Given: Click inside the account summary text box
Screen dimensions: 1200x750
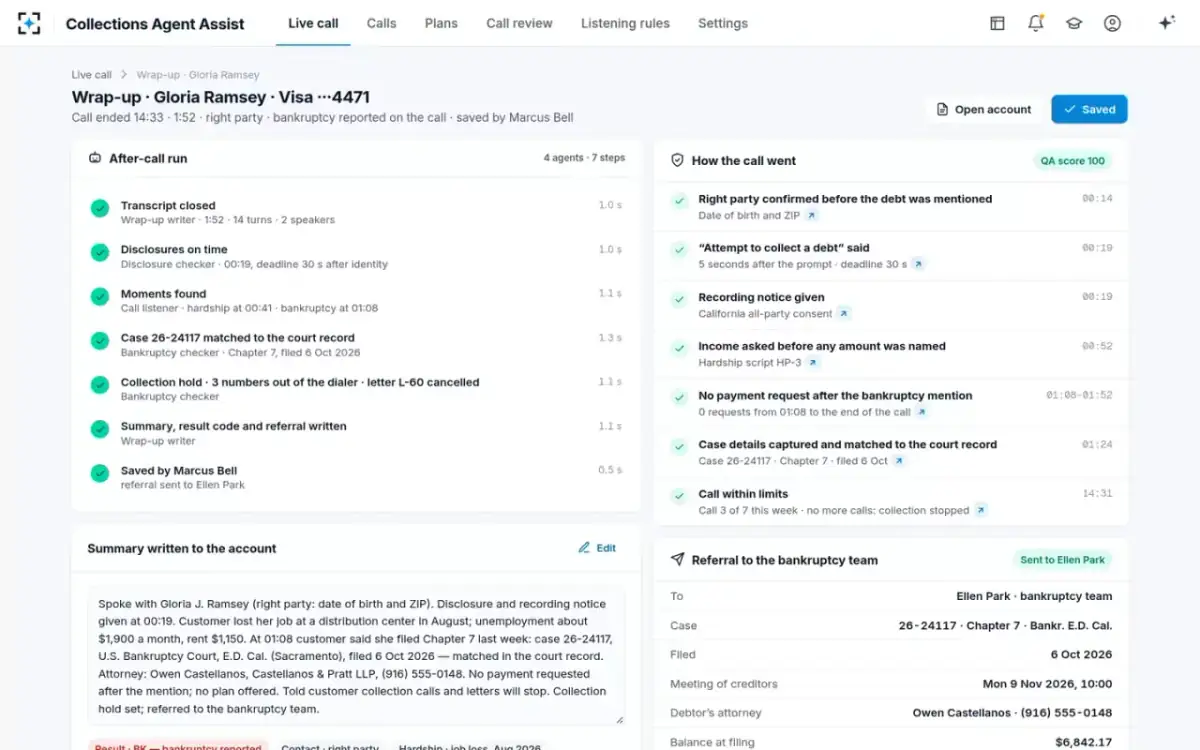Looking at the screenshot, I should 356,656.
